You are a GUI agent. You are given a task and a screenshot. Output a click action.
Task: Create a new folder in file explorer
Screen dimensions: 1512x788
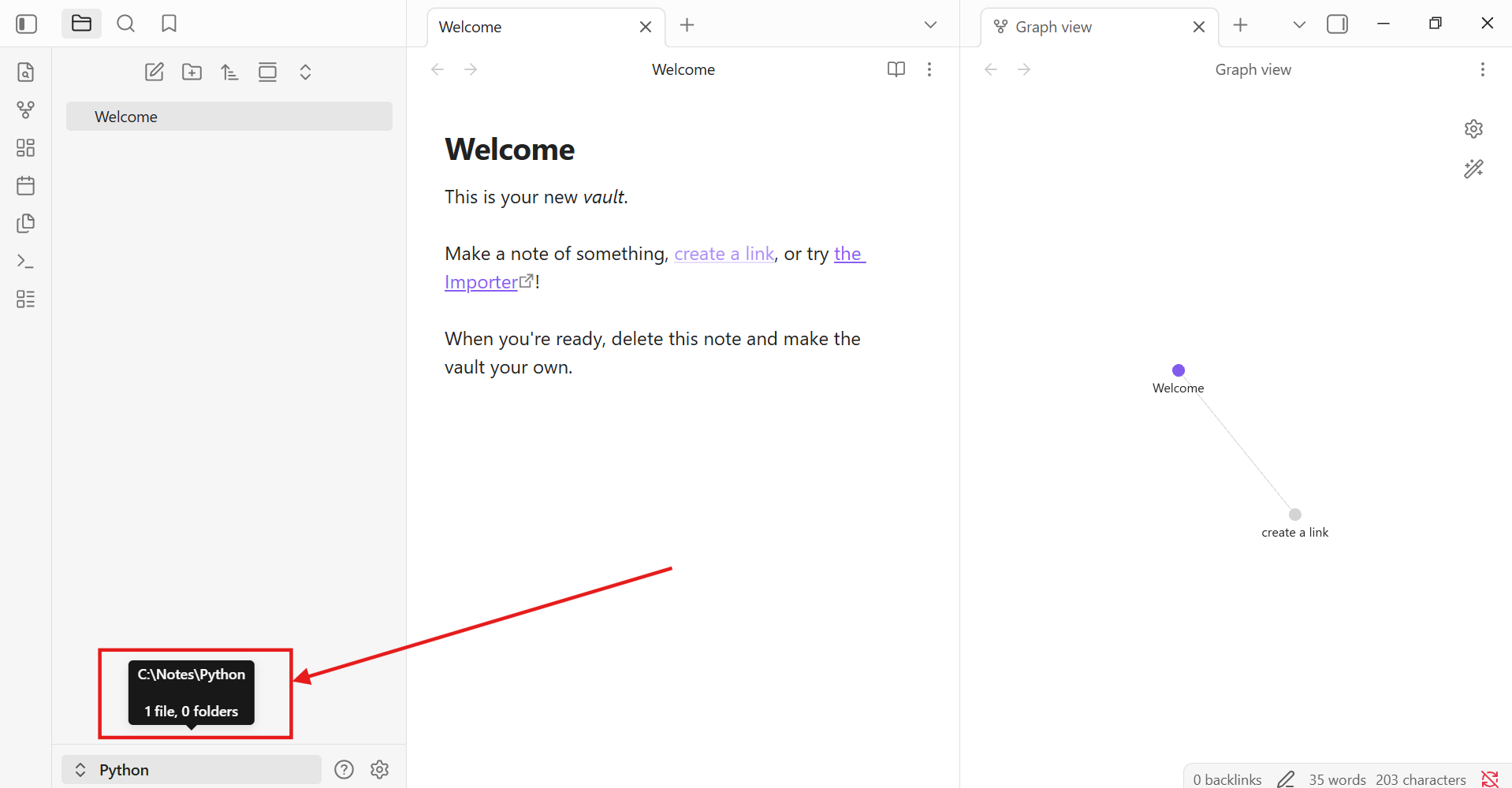[192, 72]
